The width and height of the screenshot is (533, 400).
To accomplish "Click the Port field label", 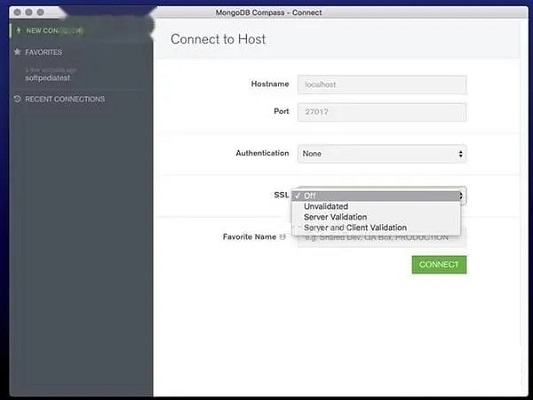I will pyautogui.click(x=281, y=111).
